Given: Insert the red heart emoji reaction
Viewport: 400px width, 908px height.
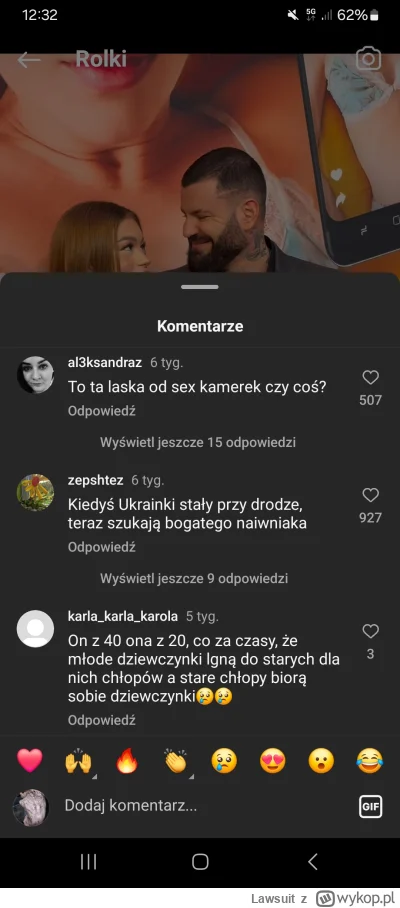Looking at the screenshot, I should pos(30,760).
